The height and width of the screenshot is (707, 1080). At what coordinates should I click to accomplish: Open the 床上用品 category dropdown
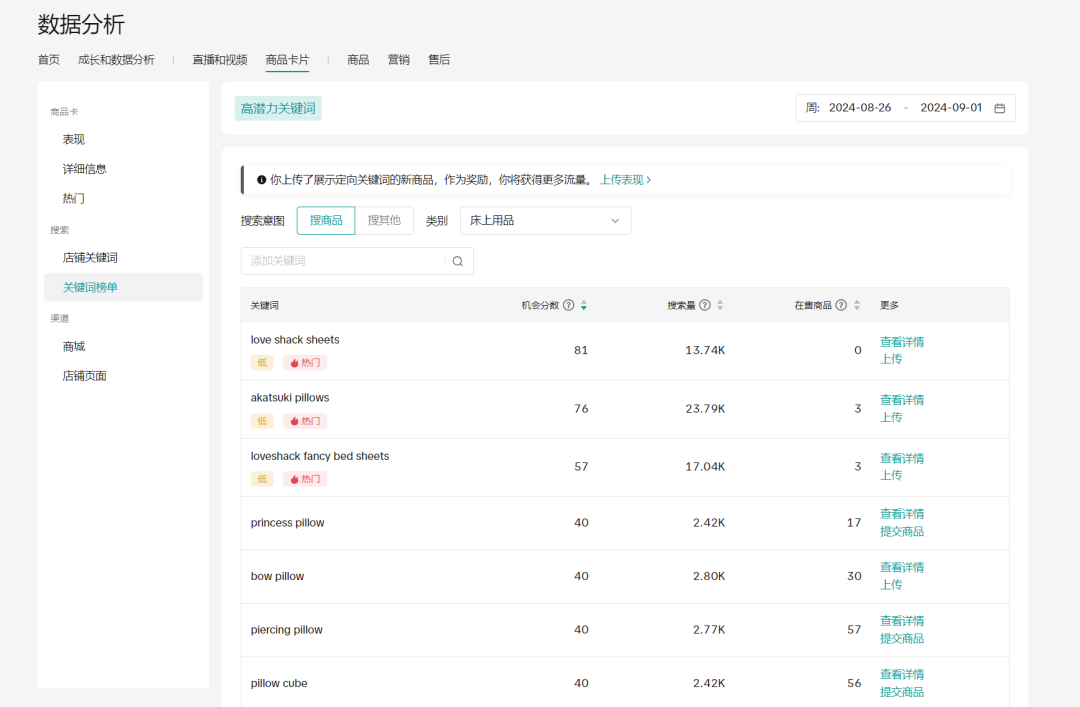tap(545, 220)
